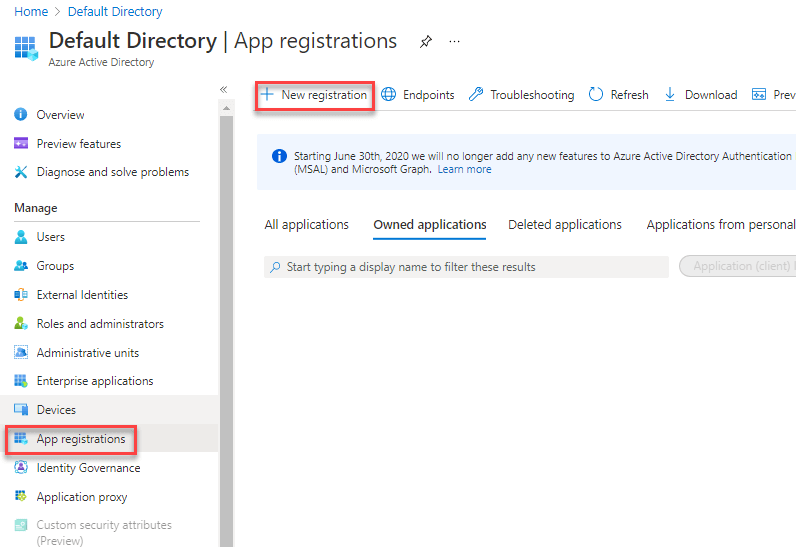Screen dimensions: 796x547
Task: Click the Devices icon in sidebar
Action: (21, 409)
